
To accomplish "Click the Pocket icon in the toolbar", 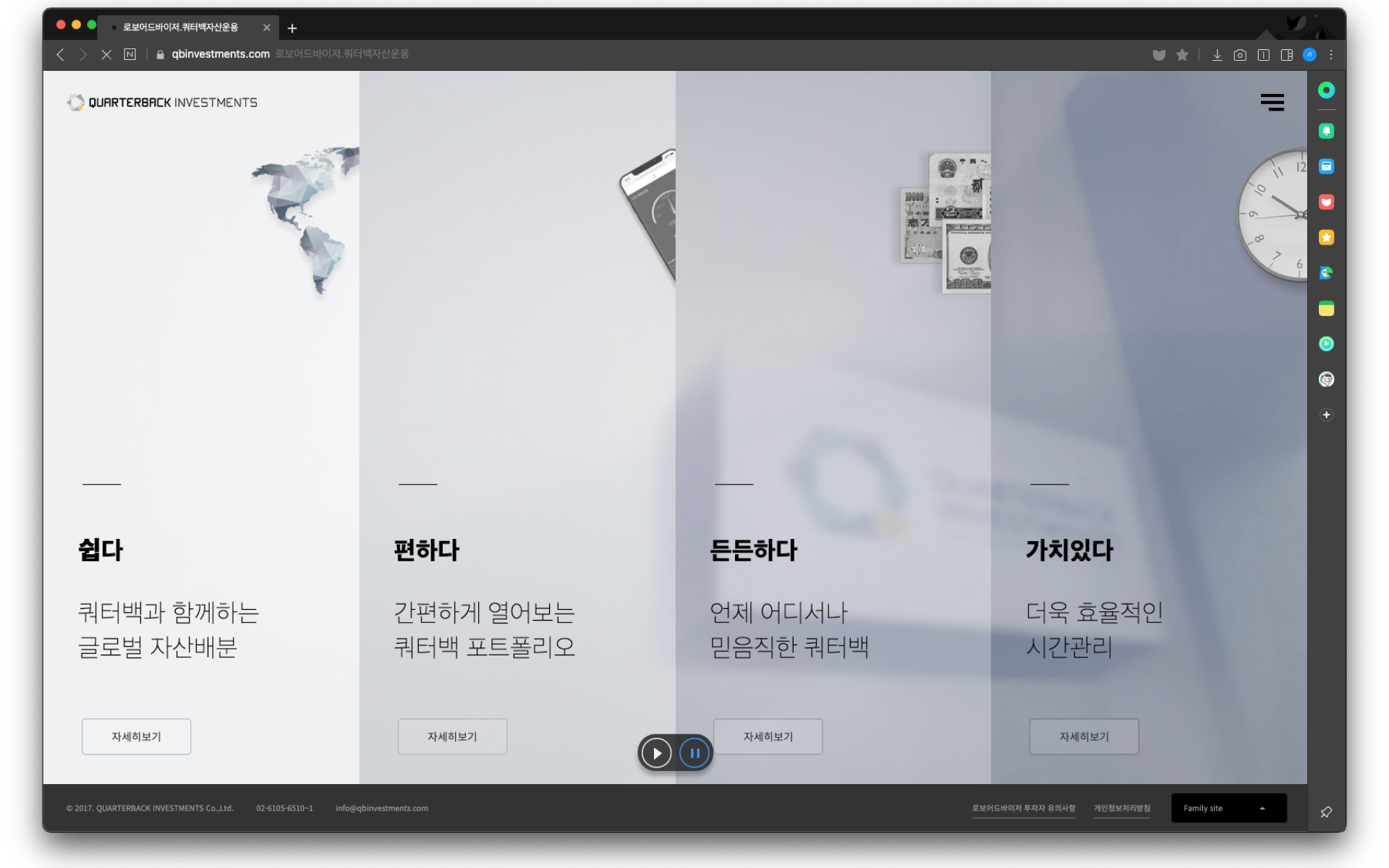I will tap(1159, 55).
